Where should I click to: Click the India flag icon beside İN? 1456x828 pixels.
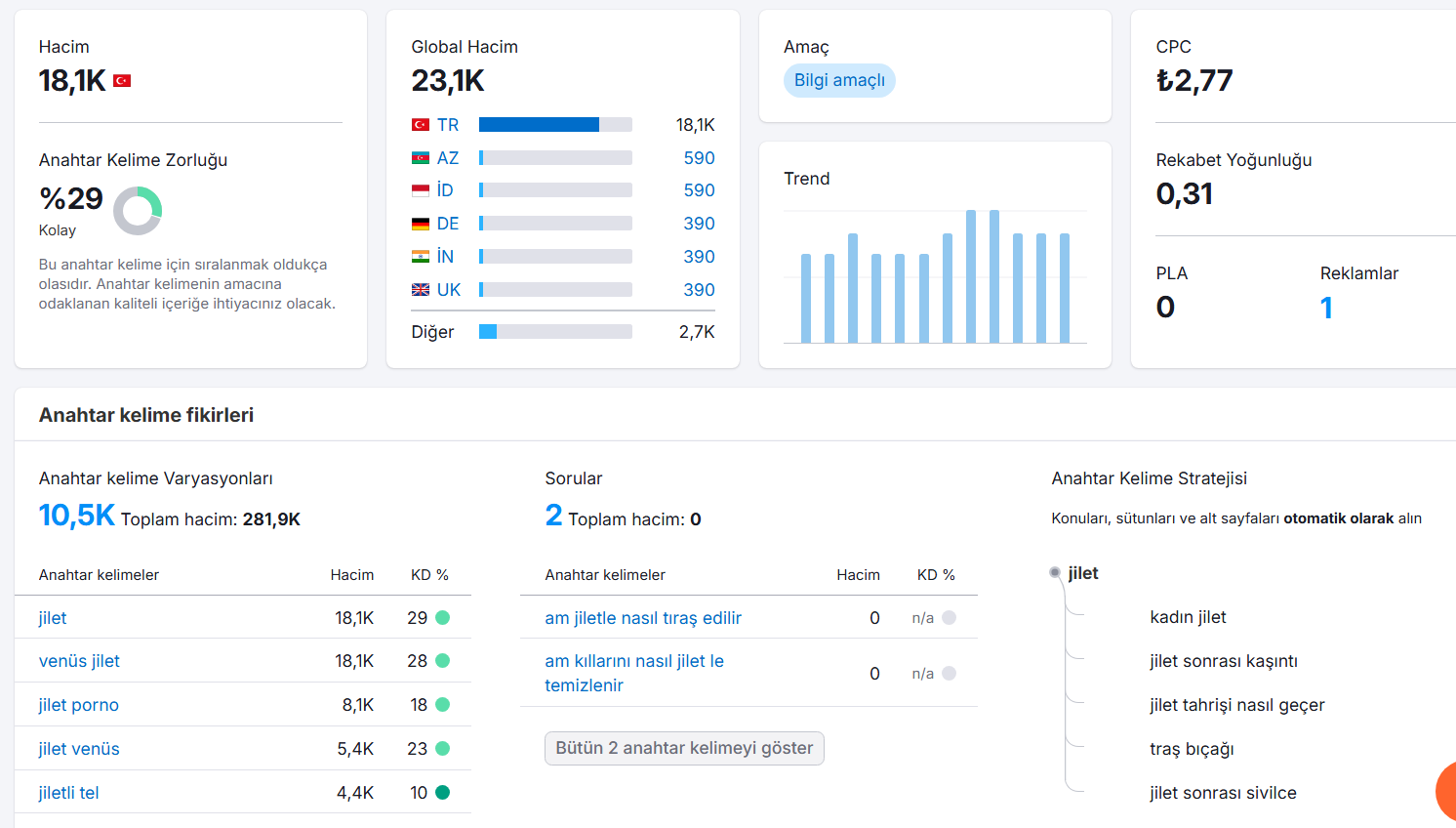pyautogui.click(x=421, y=257)
